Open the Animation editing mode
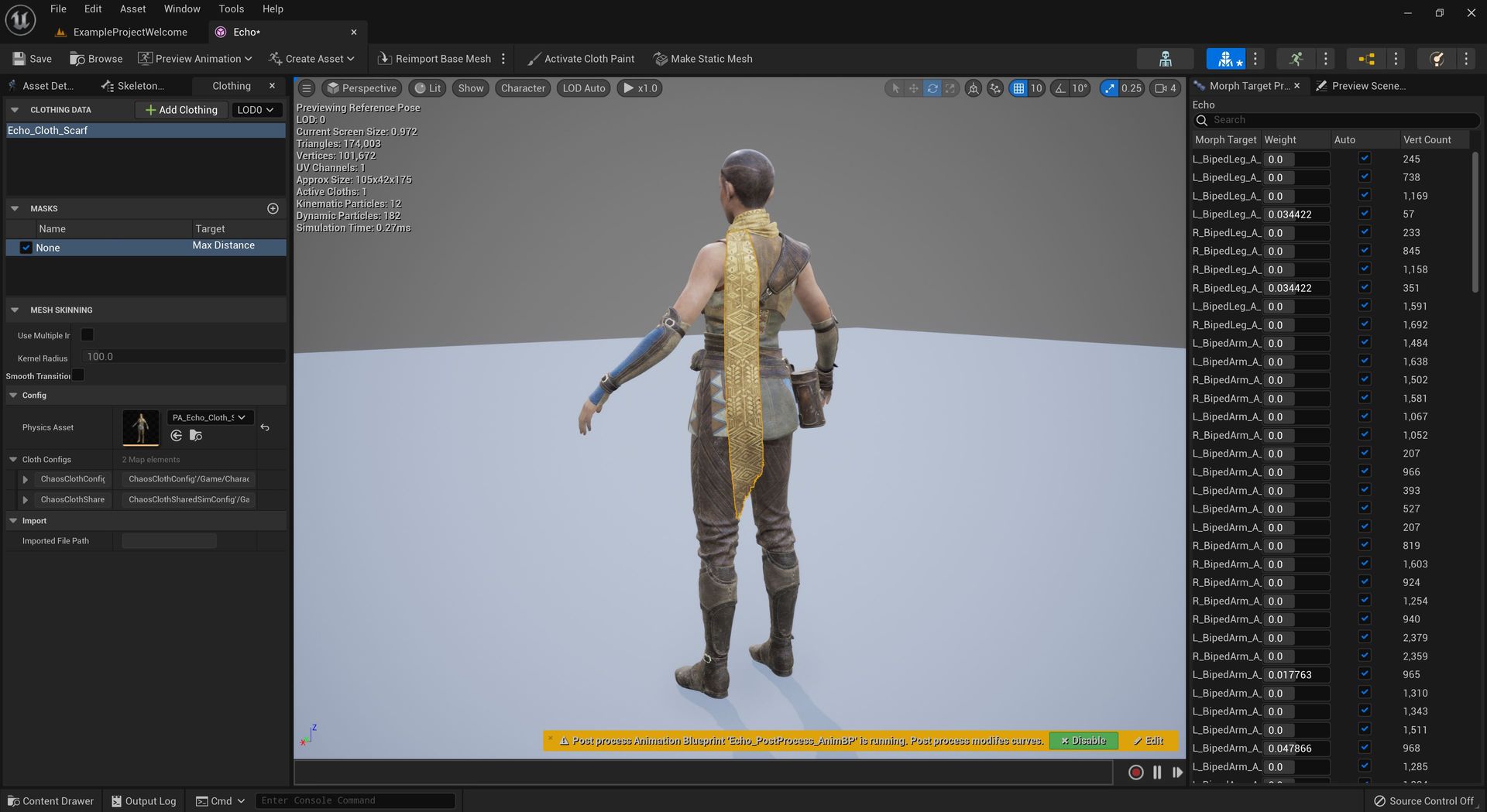 pyautogui.click(x=1296, y=58)
